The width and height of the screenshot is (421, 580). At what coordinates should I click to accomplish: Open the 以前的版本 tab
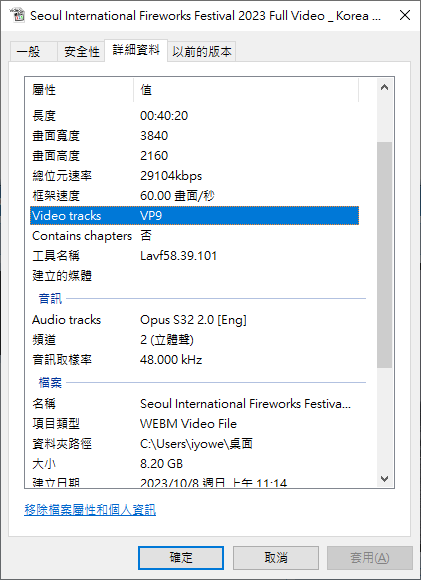click(x=202, y=51)
